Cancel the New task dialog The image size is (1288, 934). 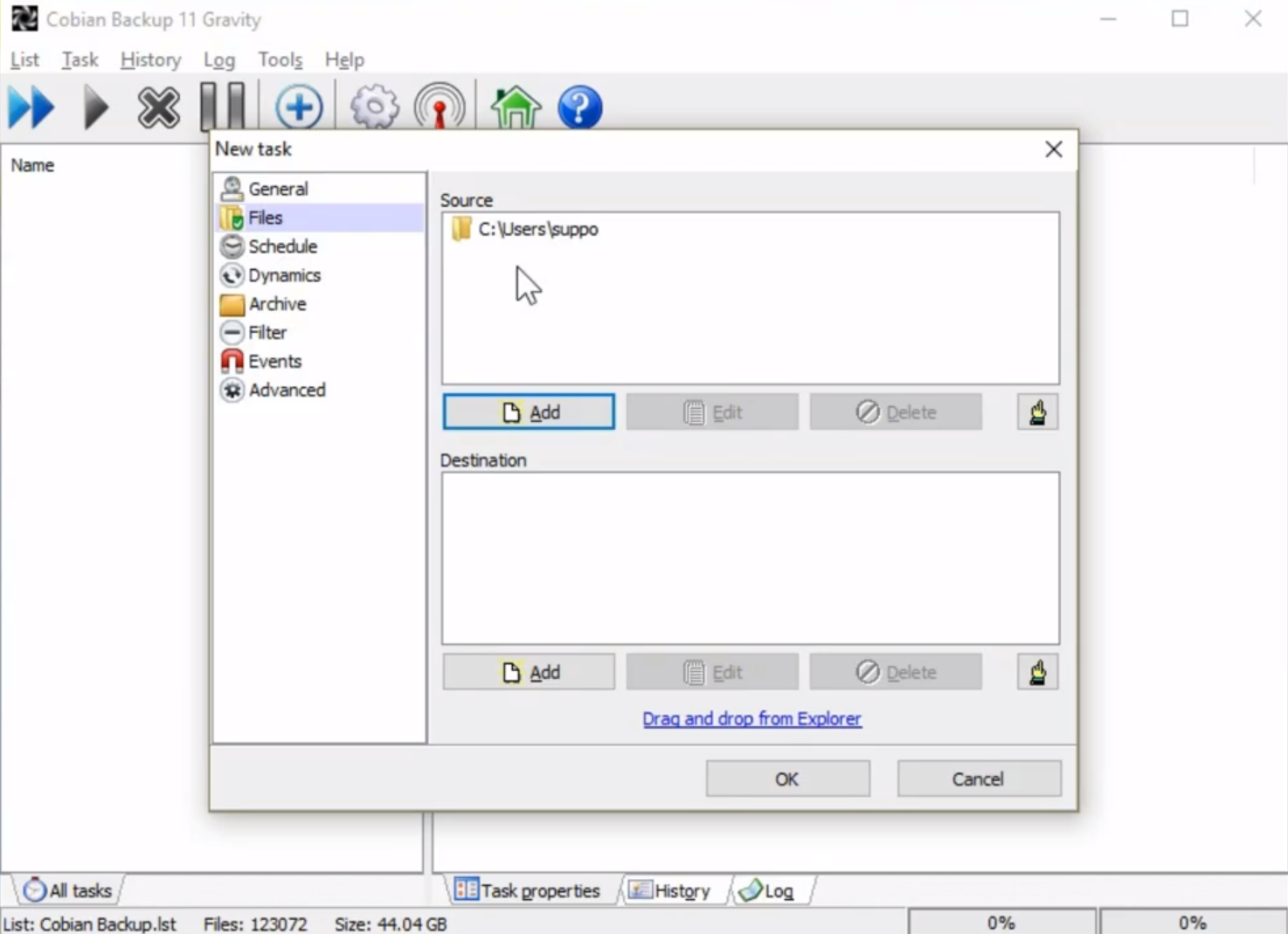[x=979, y=778]
